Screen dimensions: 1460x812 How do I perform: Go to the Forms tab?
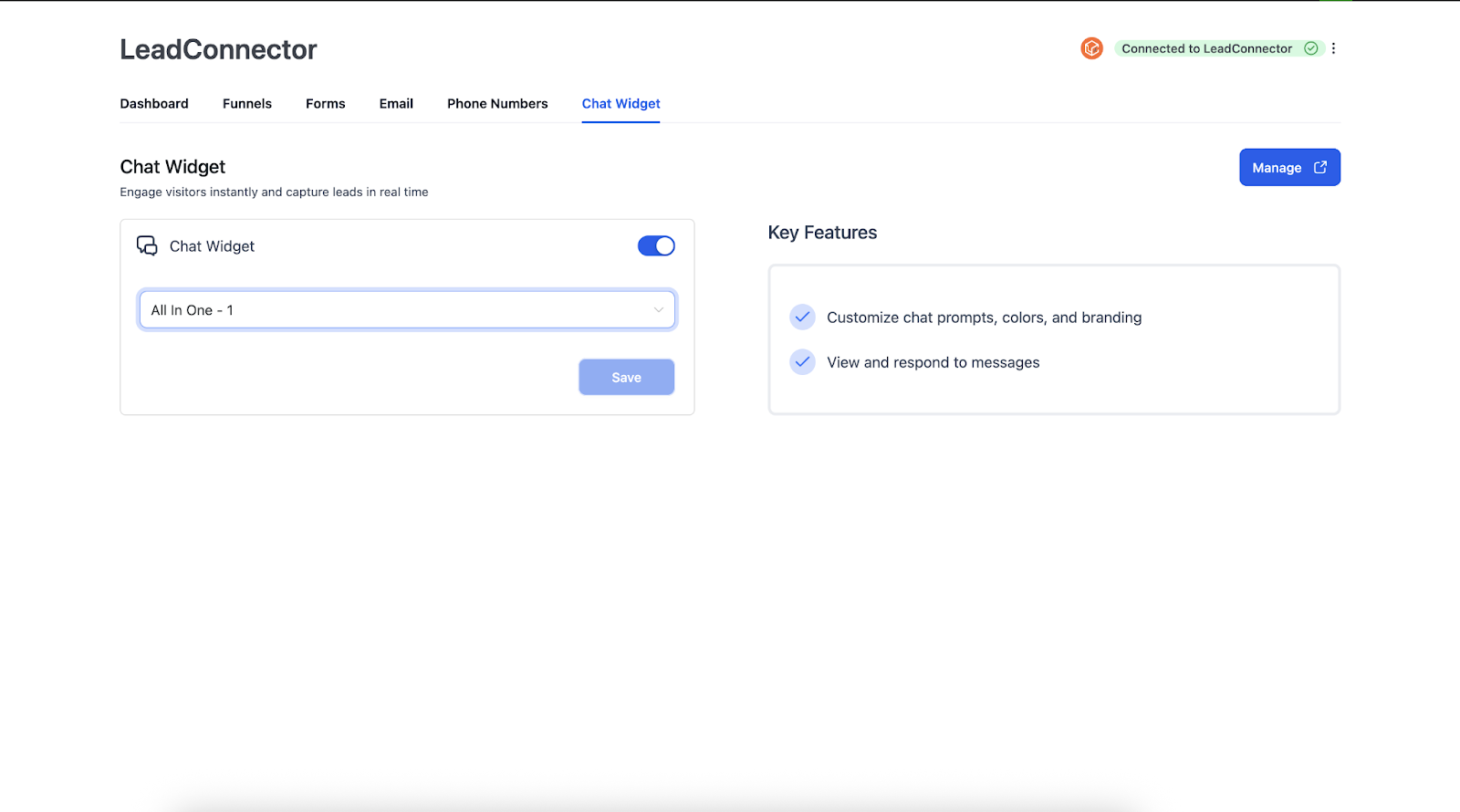click(326, 104)
